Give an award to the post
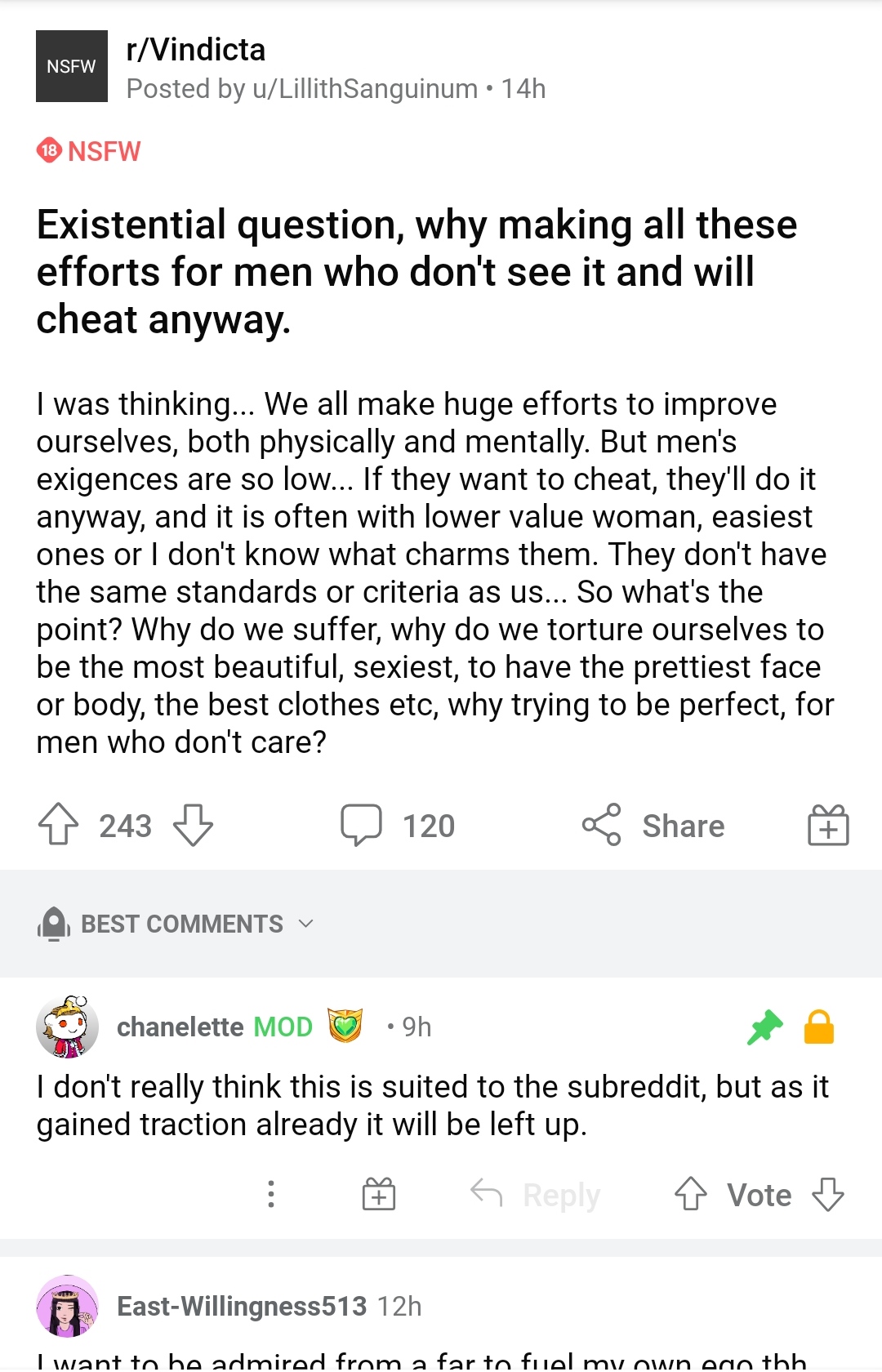Image resolution: width=882 pixels, height=1372 pixels. point(828,825)
